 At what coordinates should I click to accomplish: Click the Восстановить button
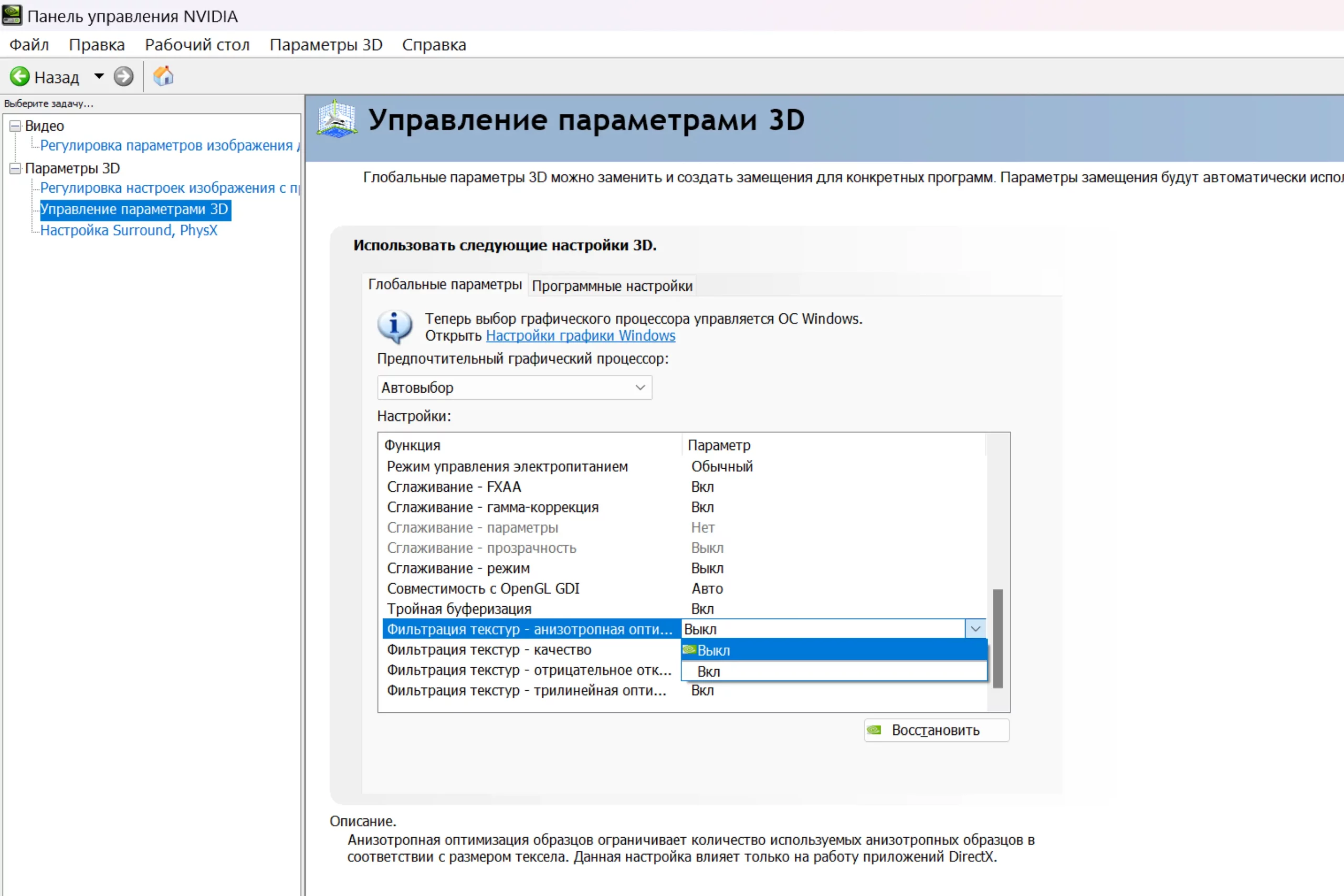click(x=936, y=730)
